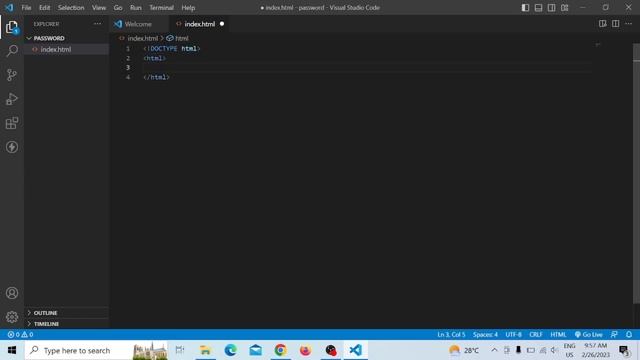Click the feedback icon in status bar
The height and width of the screenshot is (360, 640).
click(x=614, y=335)
